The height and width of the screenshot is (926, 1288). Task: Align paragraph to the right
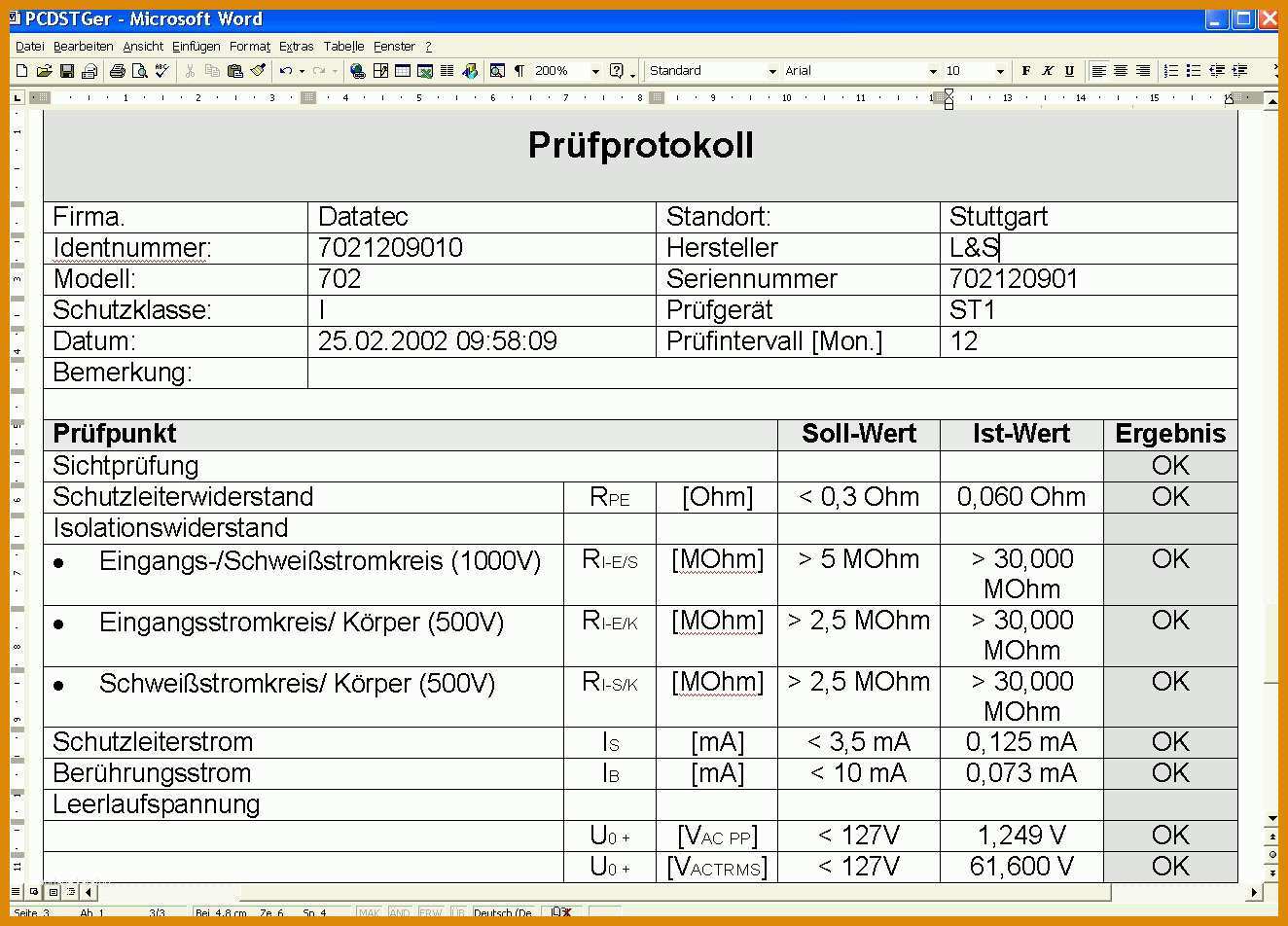(x=1143, y=71)
